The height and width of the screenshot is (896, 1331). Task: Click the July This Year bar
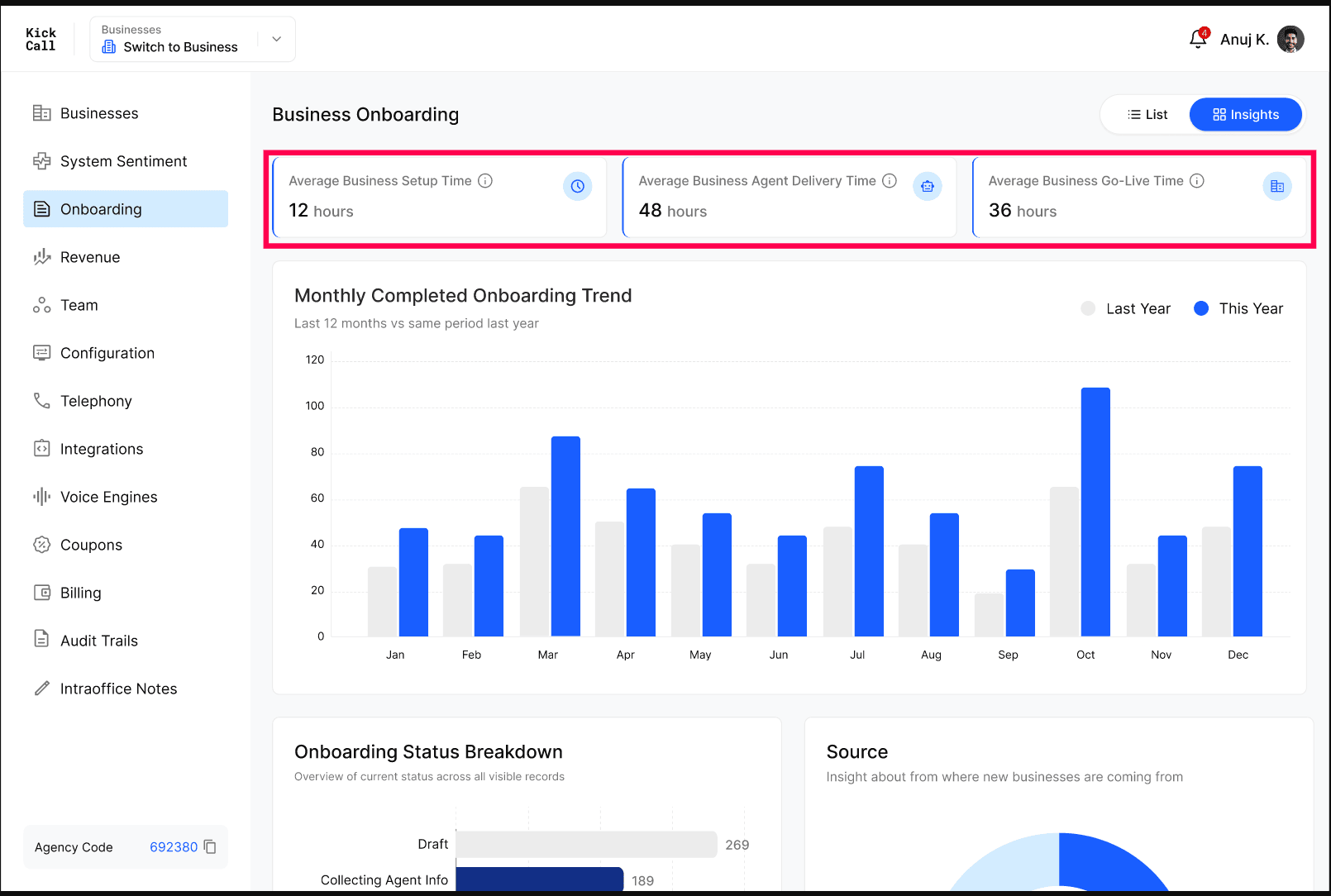click(x=869, y=551)
